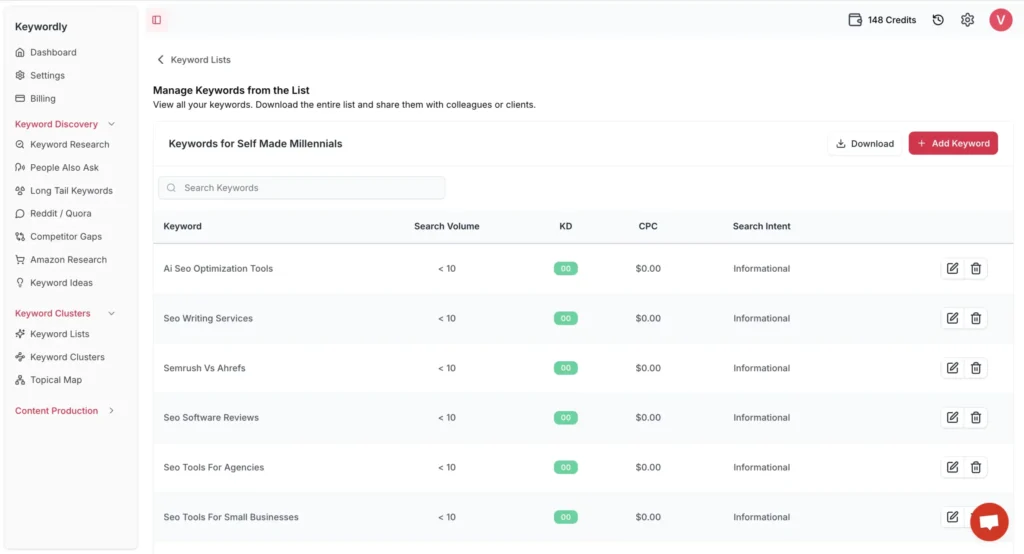This screenshot has height=554, width=1024.
Task: Click the Search Volume column header
Action: (x=447, y=227)
